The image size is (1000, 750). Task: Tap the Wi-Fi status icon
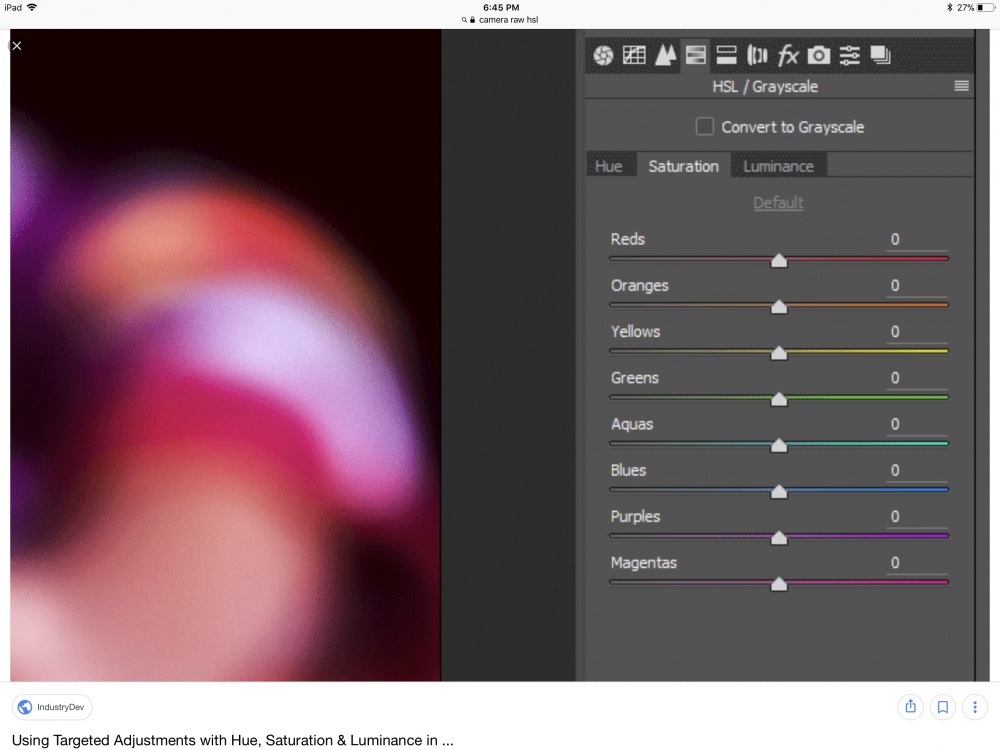point(32,8)
